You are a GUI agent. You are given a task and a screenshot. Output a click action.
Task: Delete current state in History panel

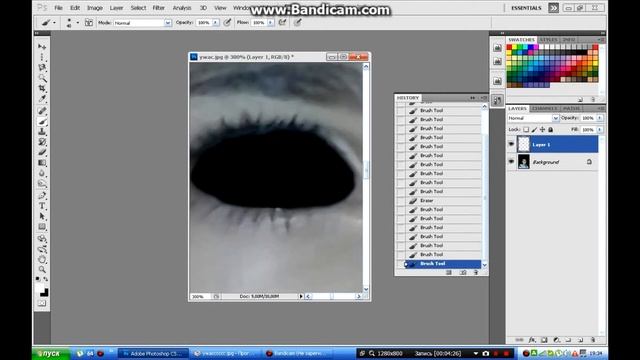[476, 272]
